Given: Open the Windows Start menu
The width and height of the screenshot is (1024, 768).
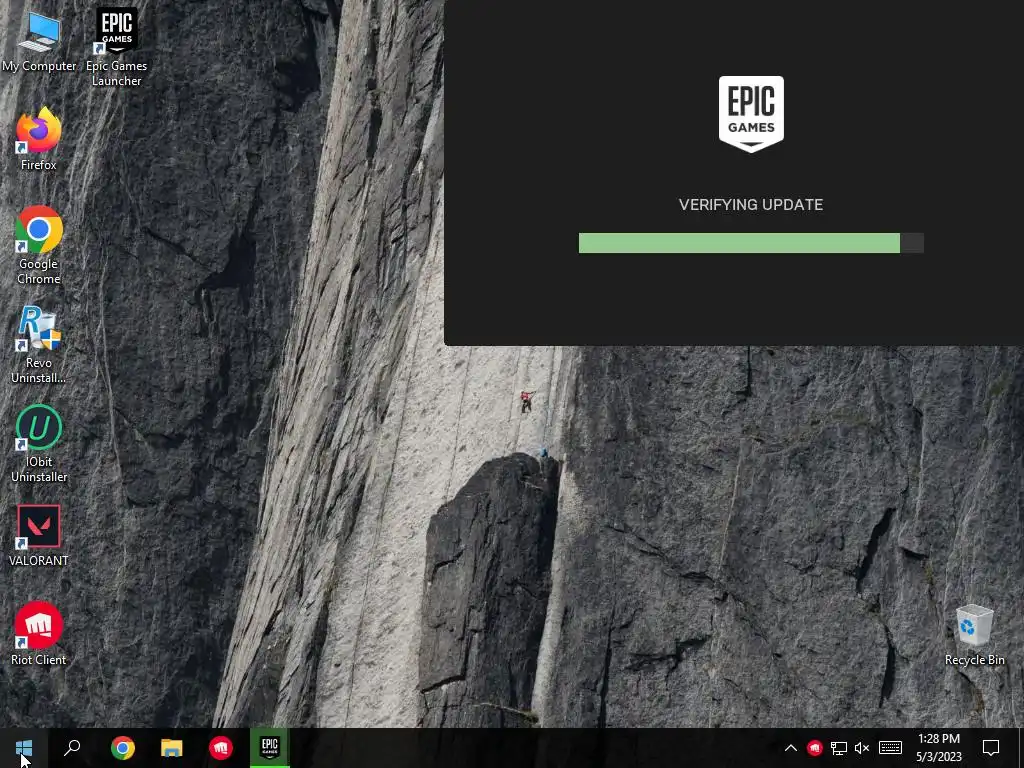Looking at the screenshot, I should tap(24, 748).
